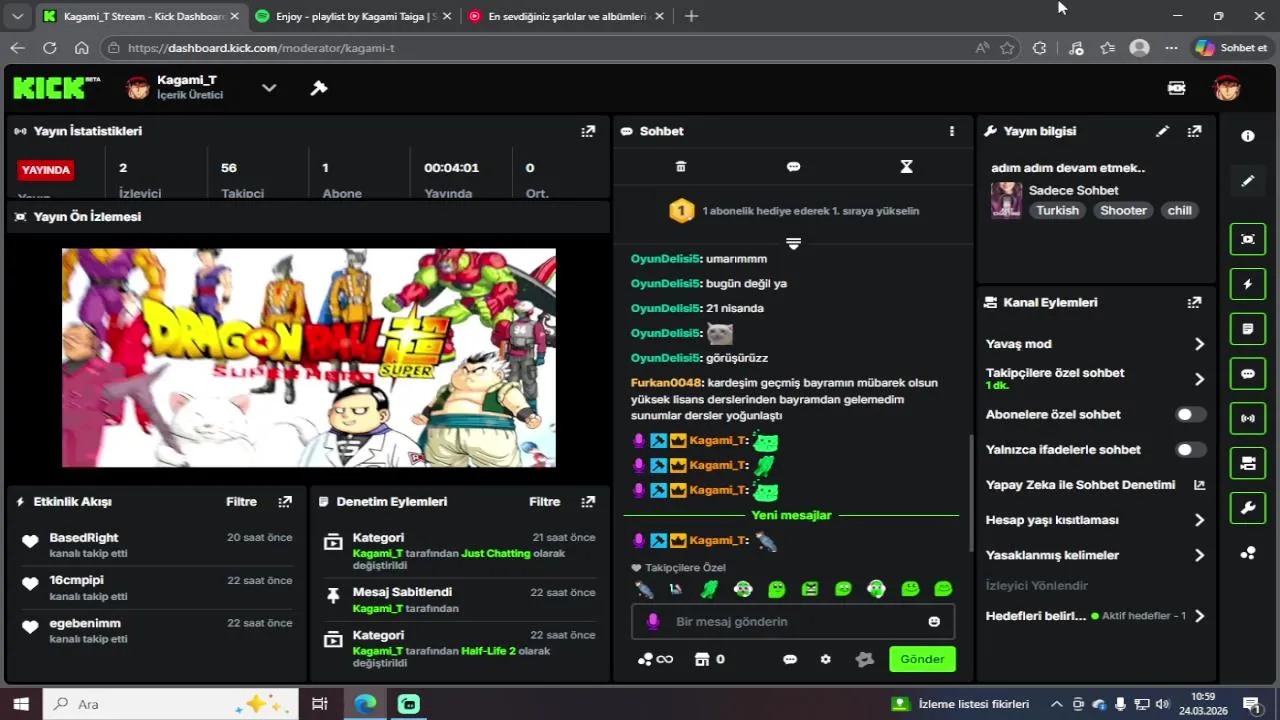Click BasedRight in activity feed
Image resolution: width=1280 pixels, height=720 pixels.
(x=84, y=538)
